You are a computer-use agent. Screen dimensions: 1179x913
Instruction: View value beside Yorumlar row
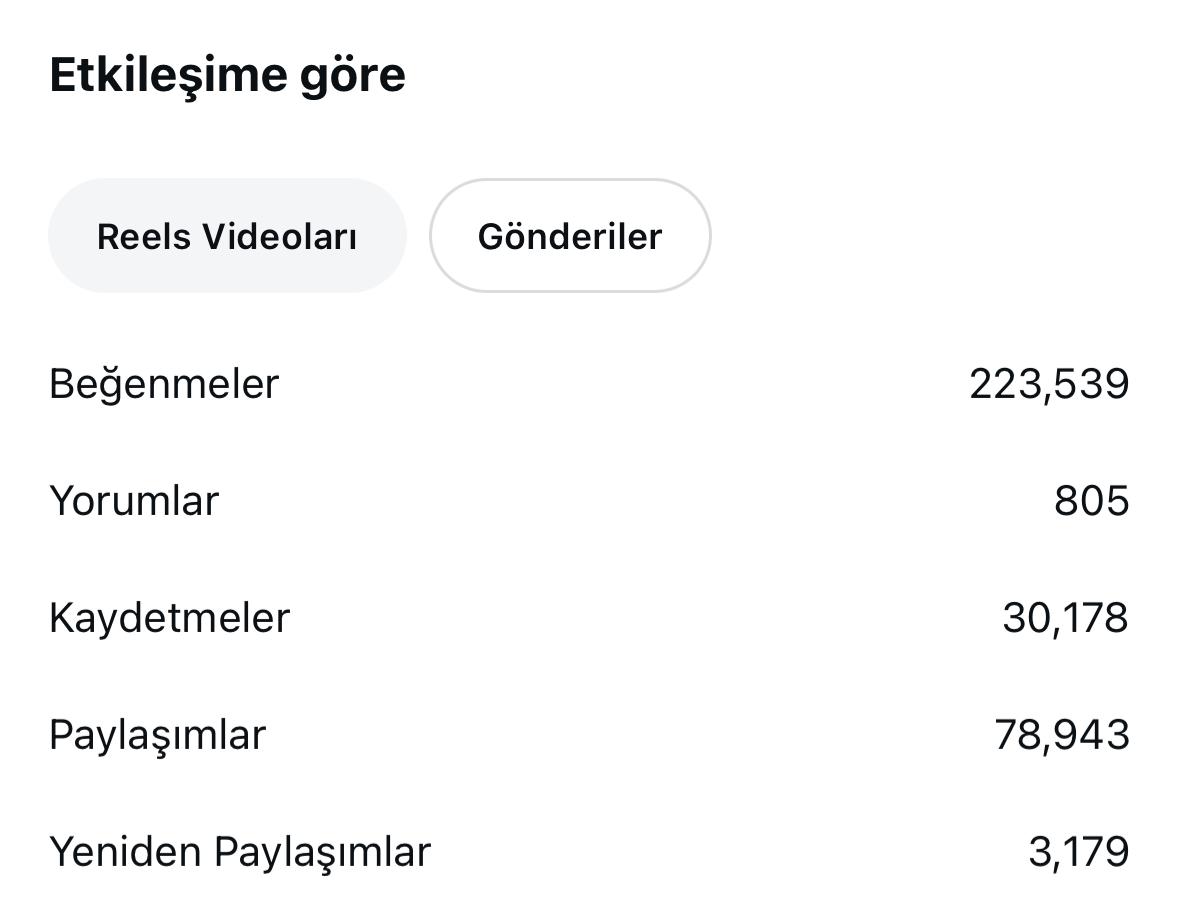(1091, 501)
